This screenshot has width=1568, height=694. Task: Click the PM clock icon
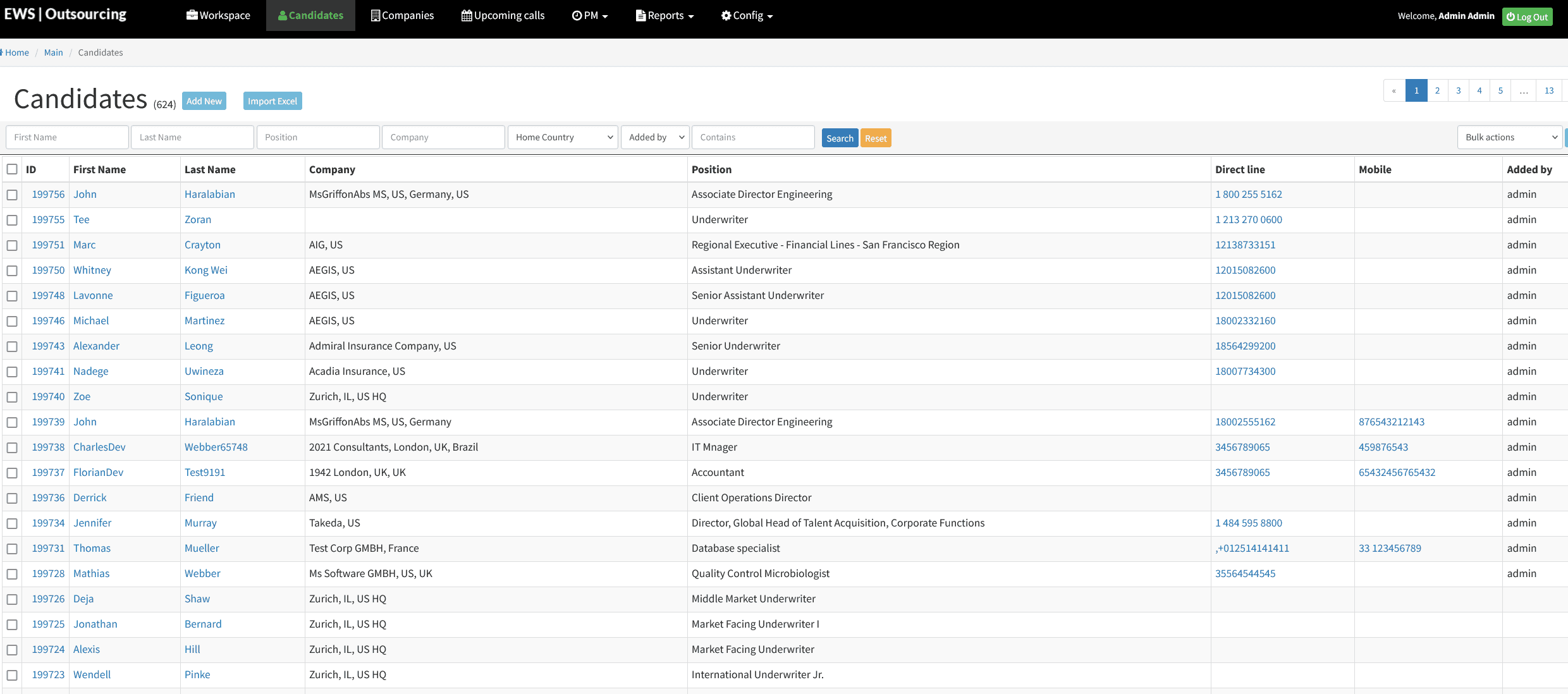tap(577, 15)
